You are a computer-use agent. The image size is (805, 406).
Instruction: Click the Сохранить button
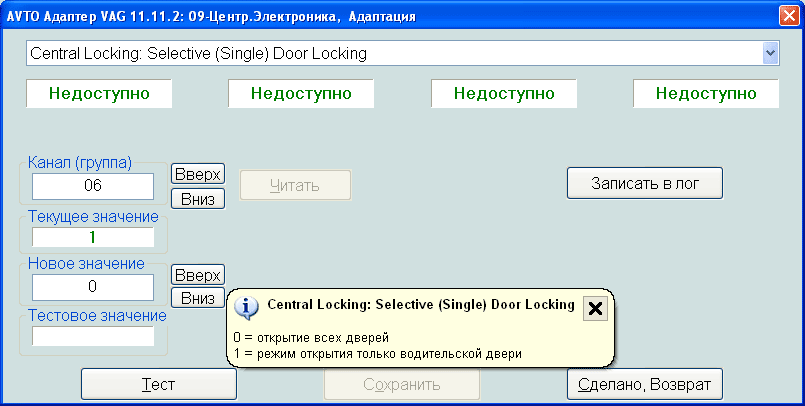[x=401, y=384]
